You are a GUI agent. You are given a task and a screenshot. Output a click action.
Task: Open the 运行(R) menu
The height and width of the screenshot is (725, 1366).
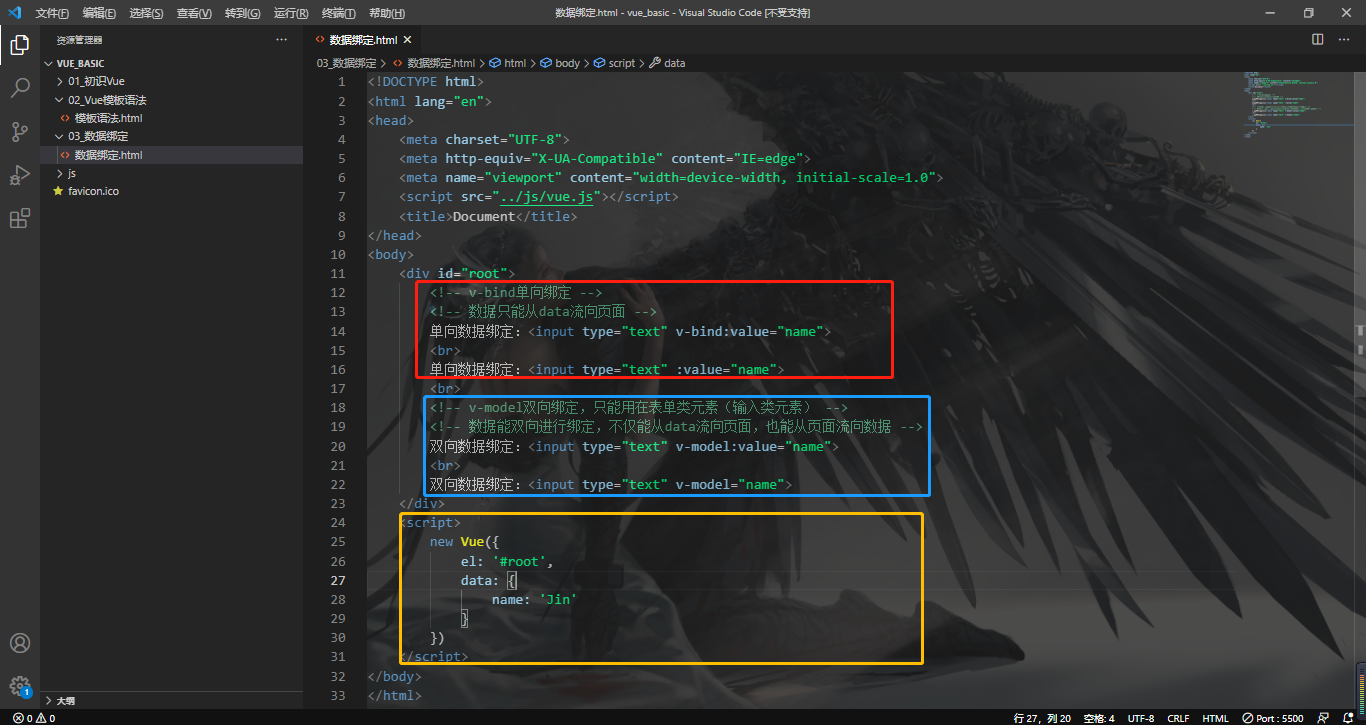tap(290, 13)
